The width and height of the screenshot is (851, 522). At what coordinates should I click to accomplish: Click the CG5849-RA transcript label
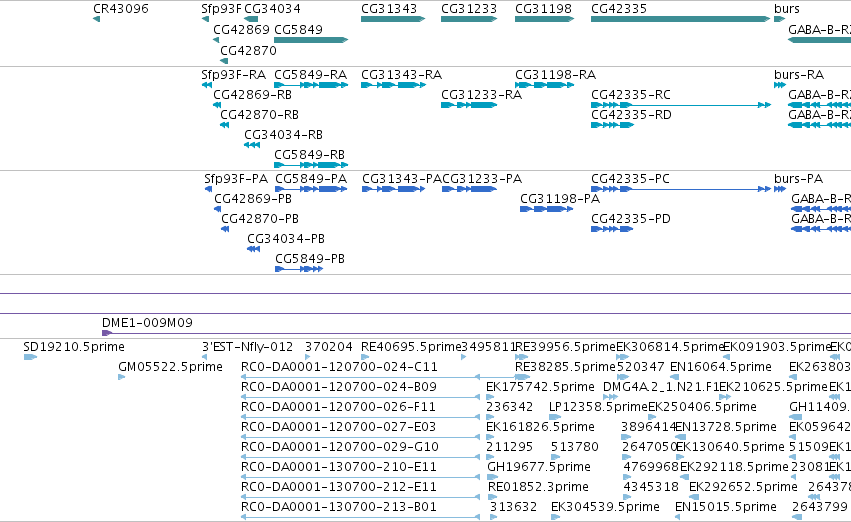pyautogui.click(x=310, y=74)
